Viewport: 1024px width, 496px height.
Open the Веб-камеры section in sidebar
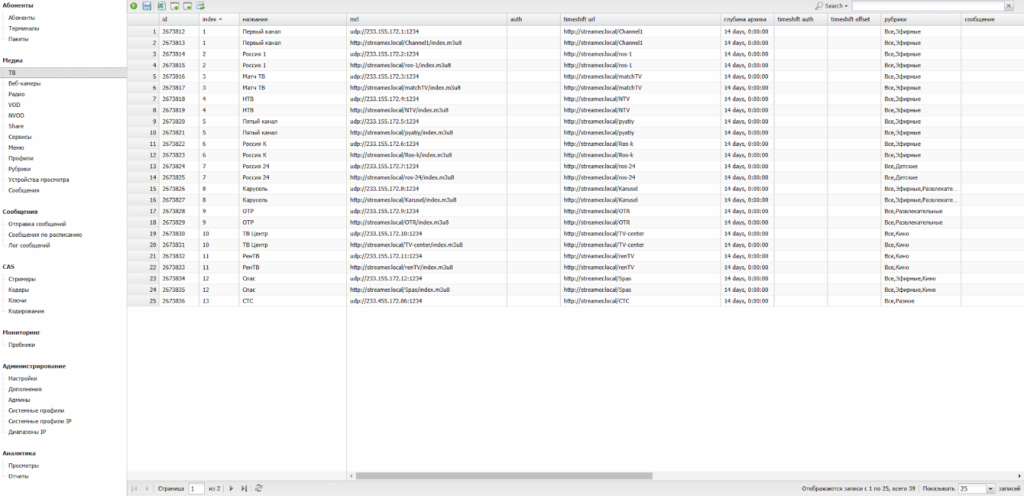tap(24, 84)
